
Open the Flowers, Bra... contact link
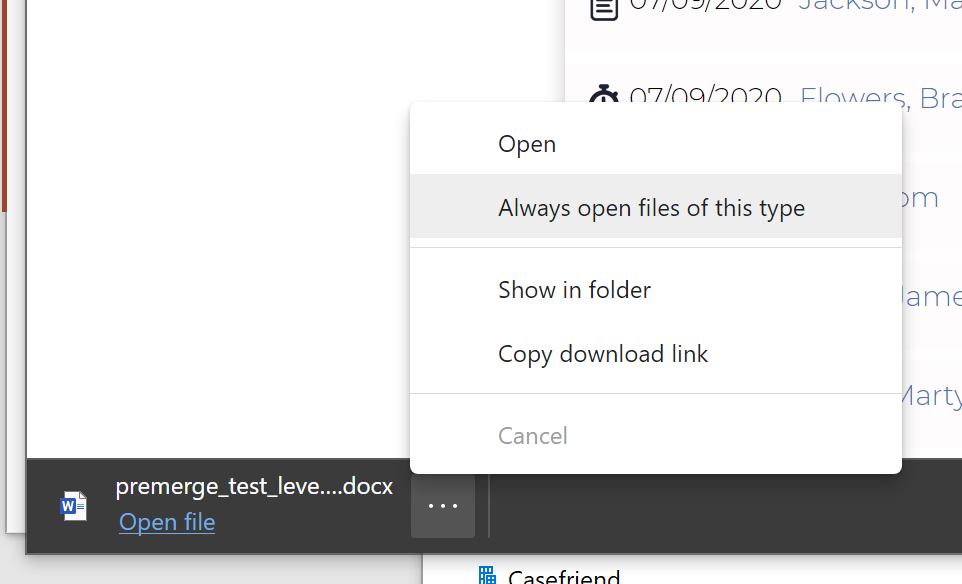click(x=881, y=96)
